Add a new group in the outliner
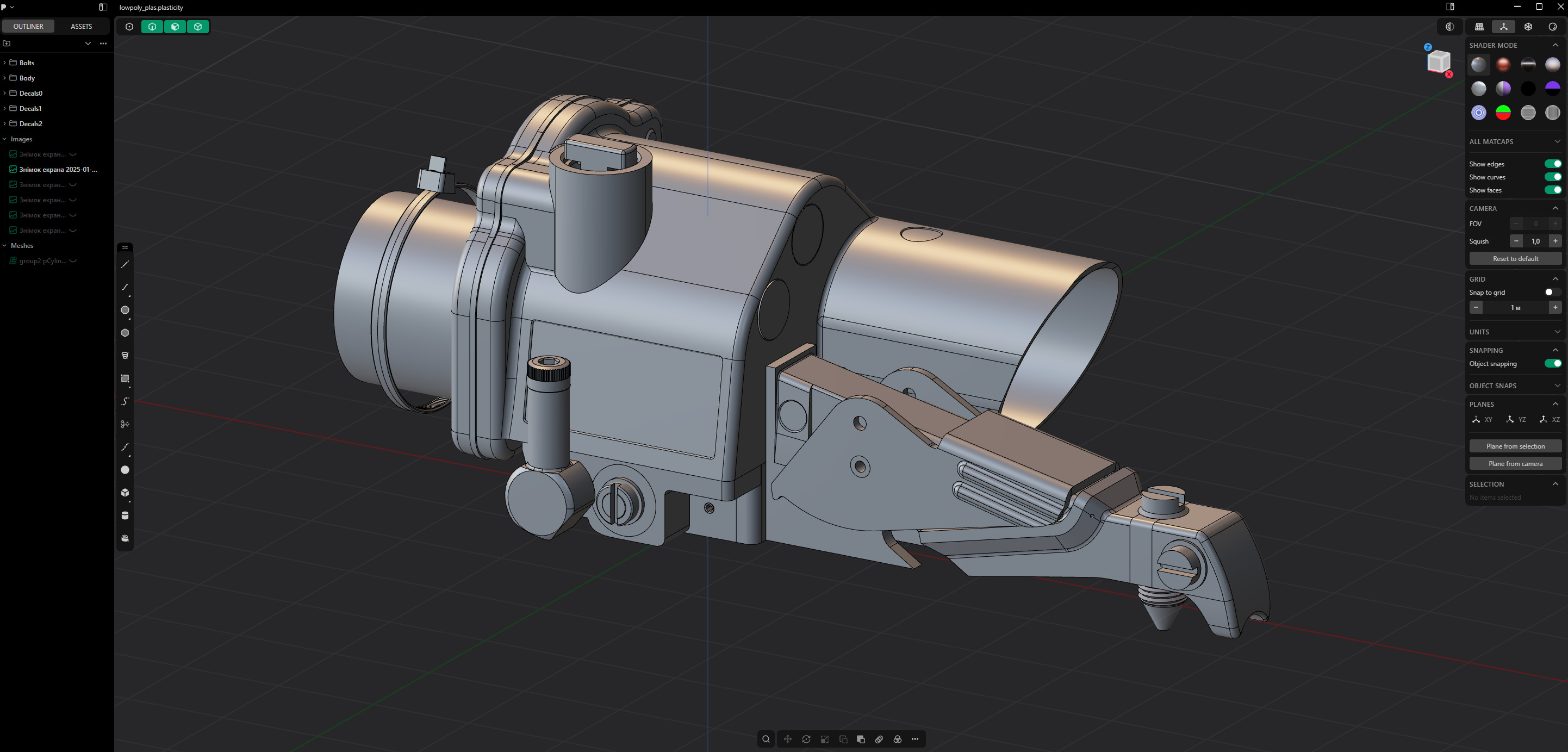This screenshot has height=752, width=1568. pyautogui.click(x=7, y=43)
